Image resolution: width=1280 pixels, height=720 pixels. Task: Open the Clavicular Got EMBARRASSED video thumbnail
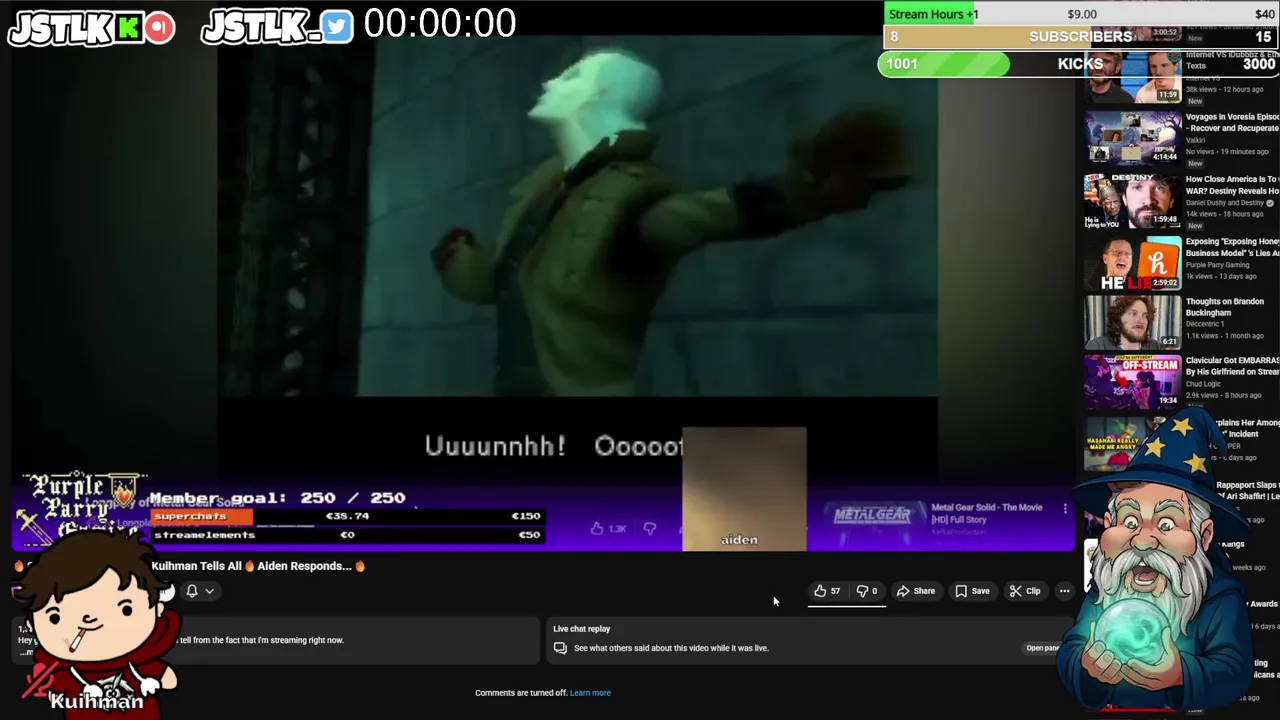pyautogui.click(x=1133, y=381)
